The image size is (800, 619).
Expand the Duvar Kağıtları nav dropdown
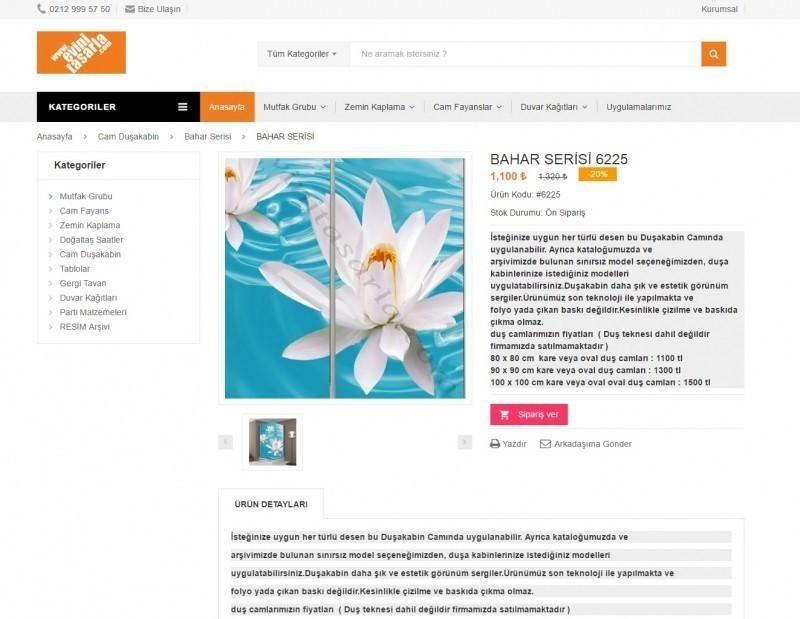pyautogui.click(x=554, y=107)
